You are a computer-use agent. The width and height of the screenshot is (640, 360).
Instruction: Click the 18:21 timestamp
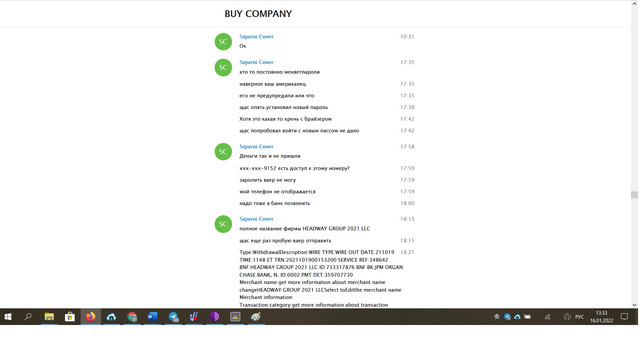click(407, 252)
